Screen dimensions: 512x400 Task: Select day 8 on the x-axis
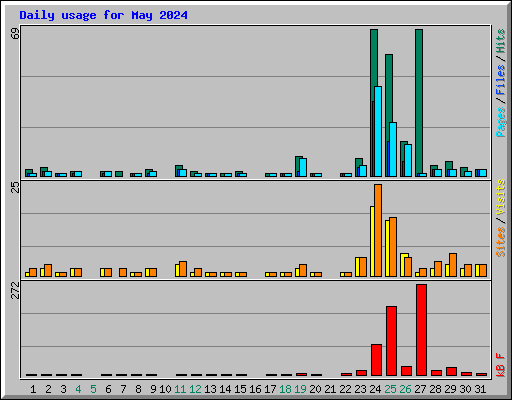pos(138,389)
